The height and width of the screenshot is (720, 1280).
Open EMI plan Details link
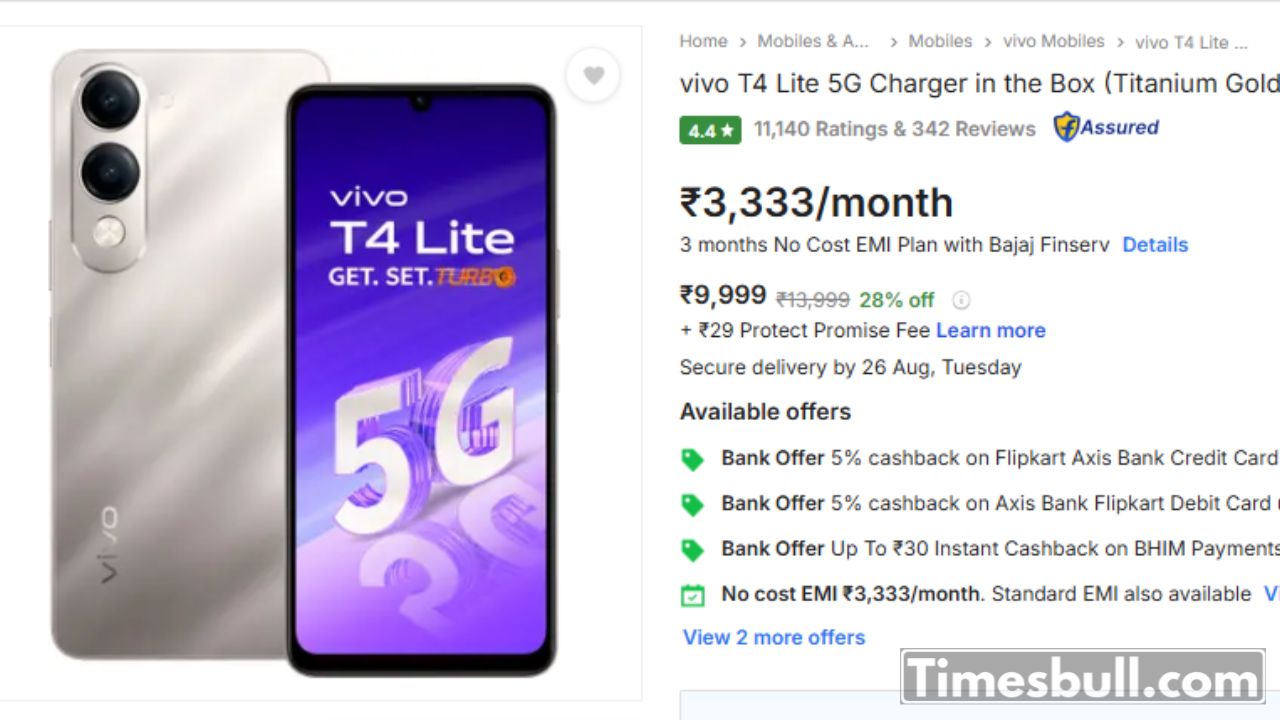[x=1155, y=245]
